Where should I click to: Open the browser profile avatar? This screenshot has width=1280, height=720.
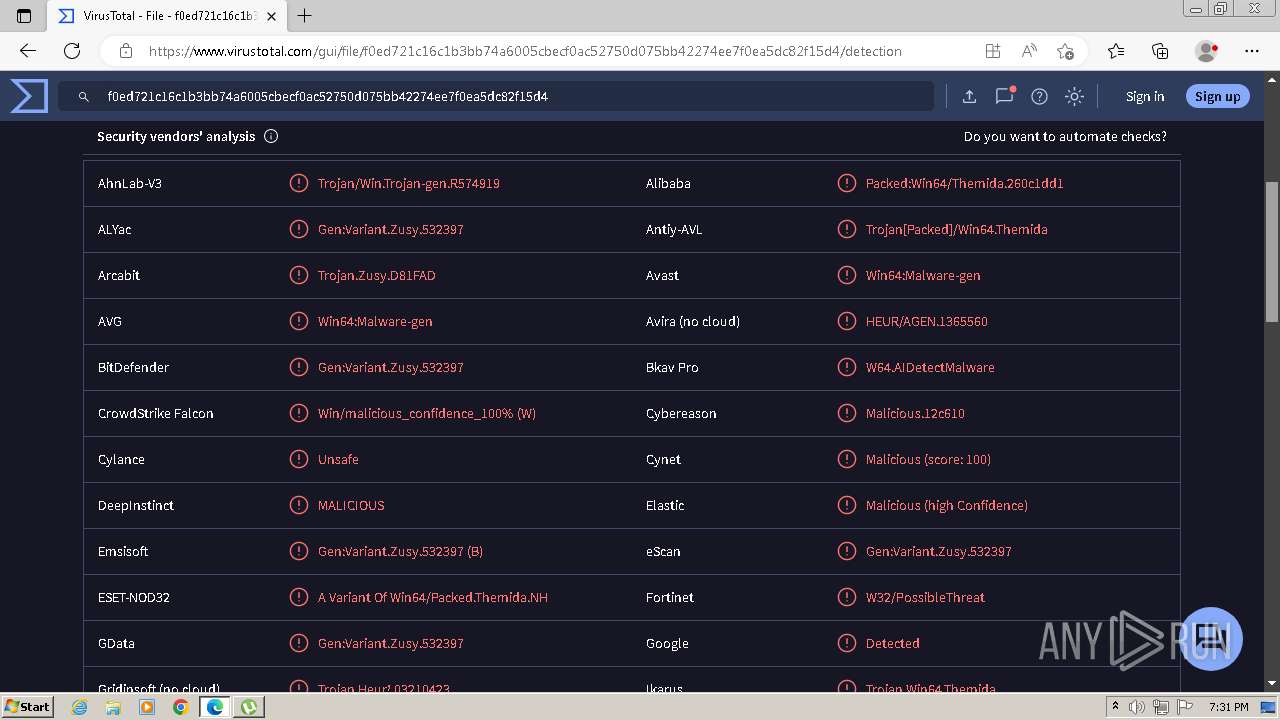coord(1206,51)
